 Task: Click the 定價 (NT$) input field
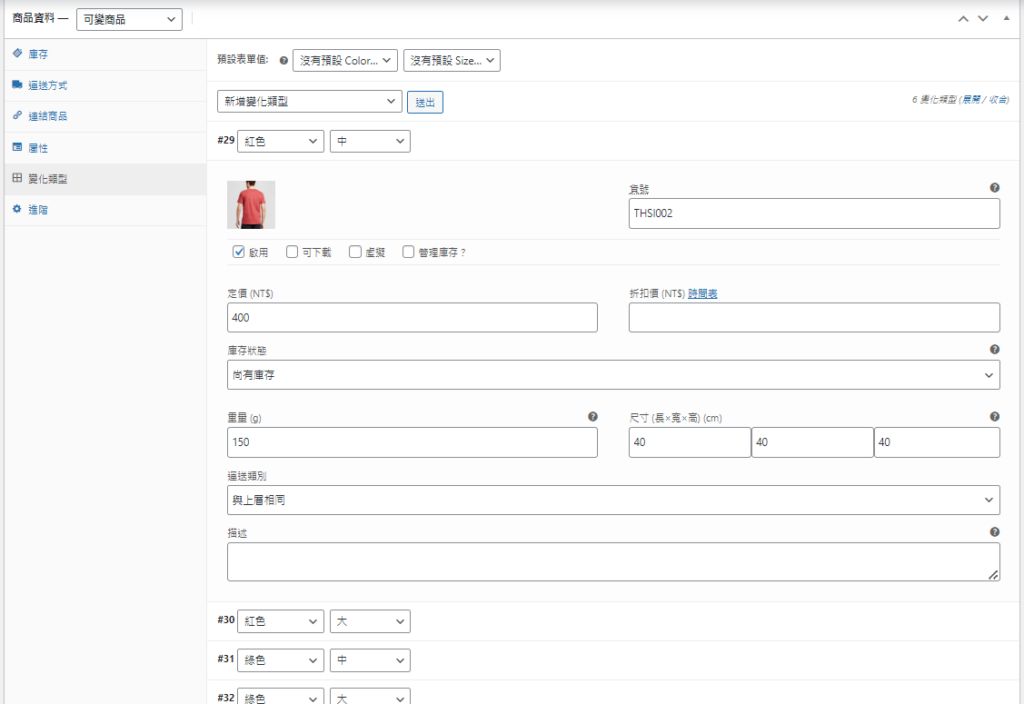(412, 317)
